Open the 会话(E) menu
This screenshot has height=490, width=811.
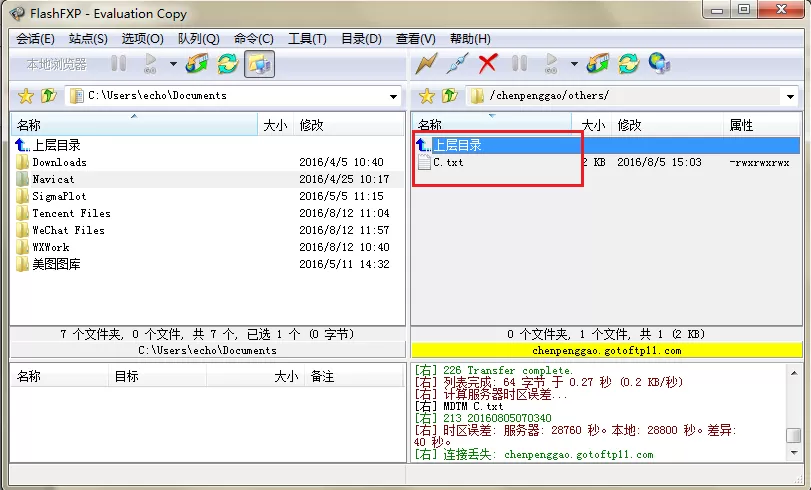click(35, 39)
